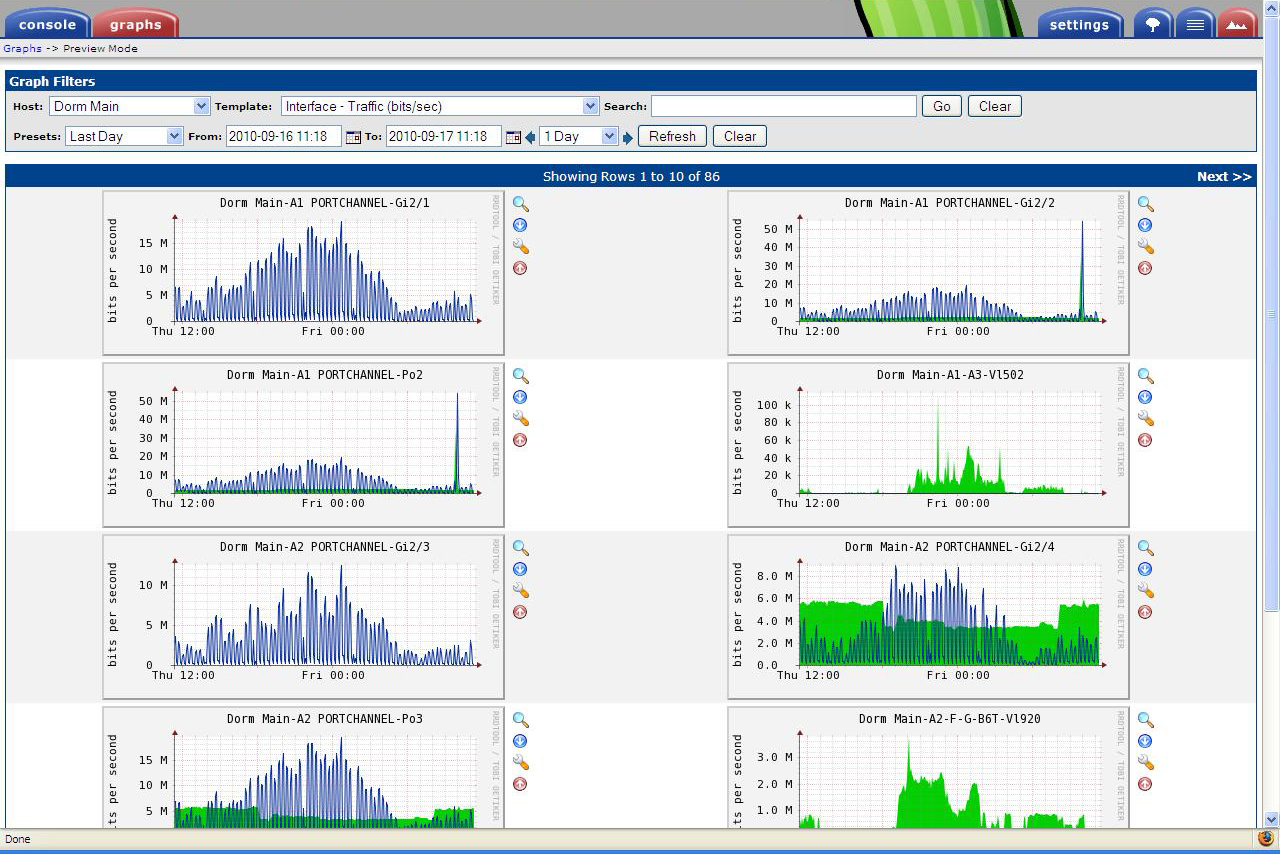Zoom graph Dorm Main-A1 PORTCHANNEL-Gi2/2

point(1145,204)
